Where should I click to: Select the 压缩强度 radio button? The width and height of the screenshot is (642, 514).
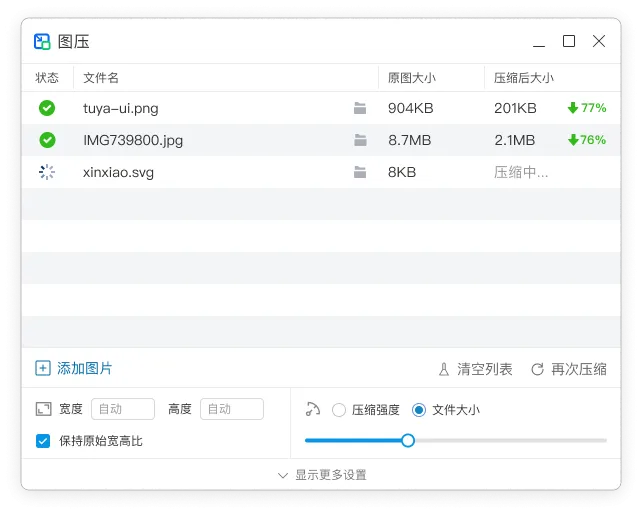click(x=339, y=410)
